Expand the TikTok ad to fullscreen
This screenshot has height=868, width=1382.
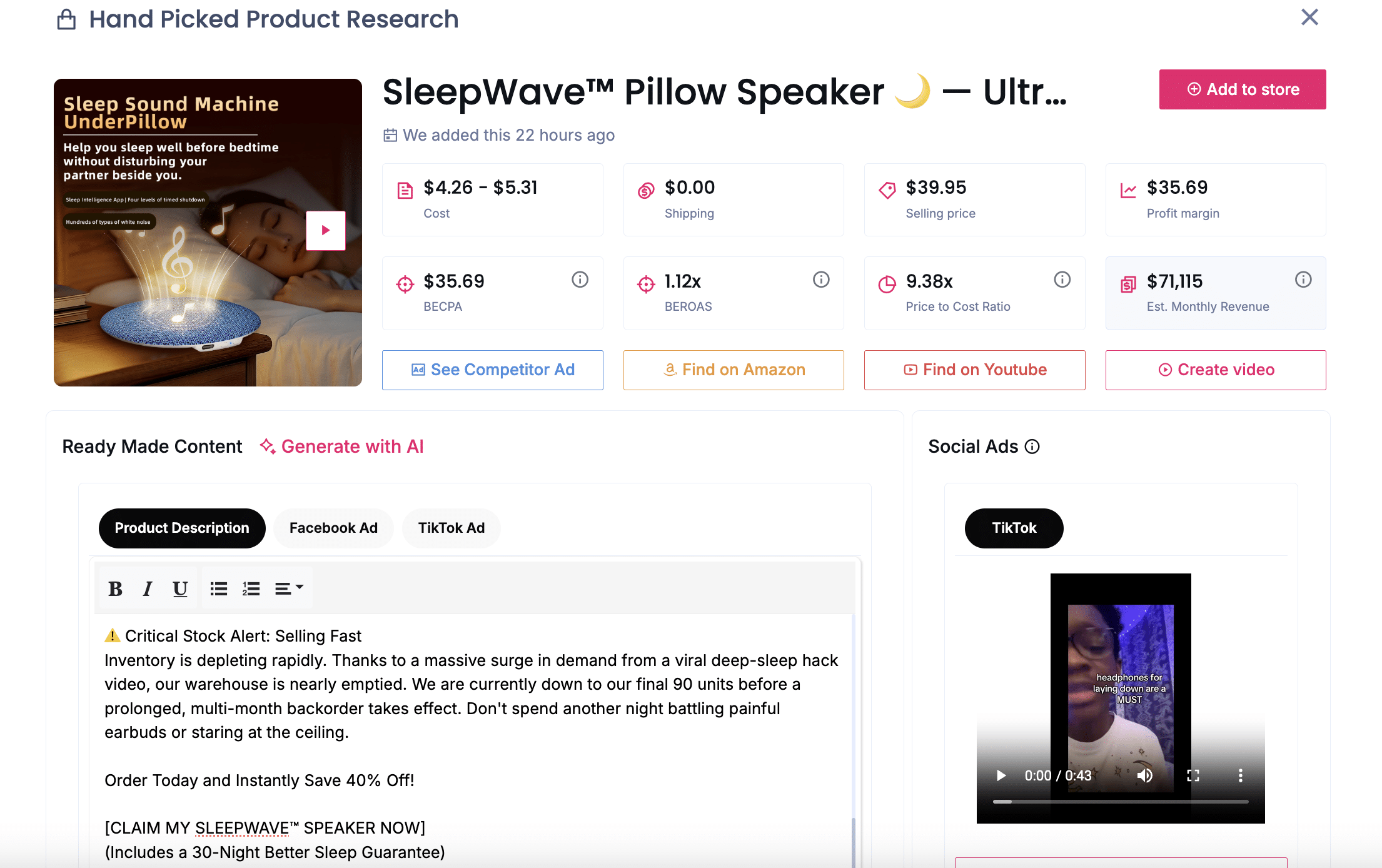click(x=1193, y=775)
